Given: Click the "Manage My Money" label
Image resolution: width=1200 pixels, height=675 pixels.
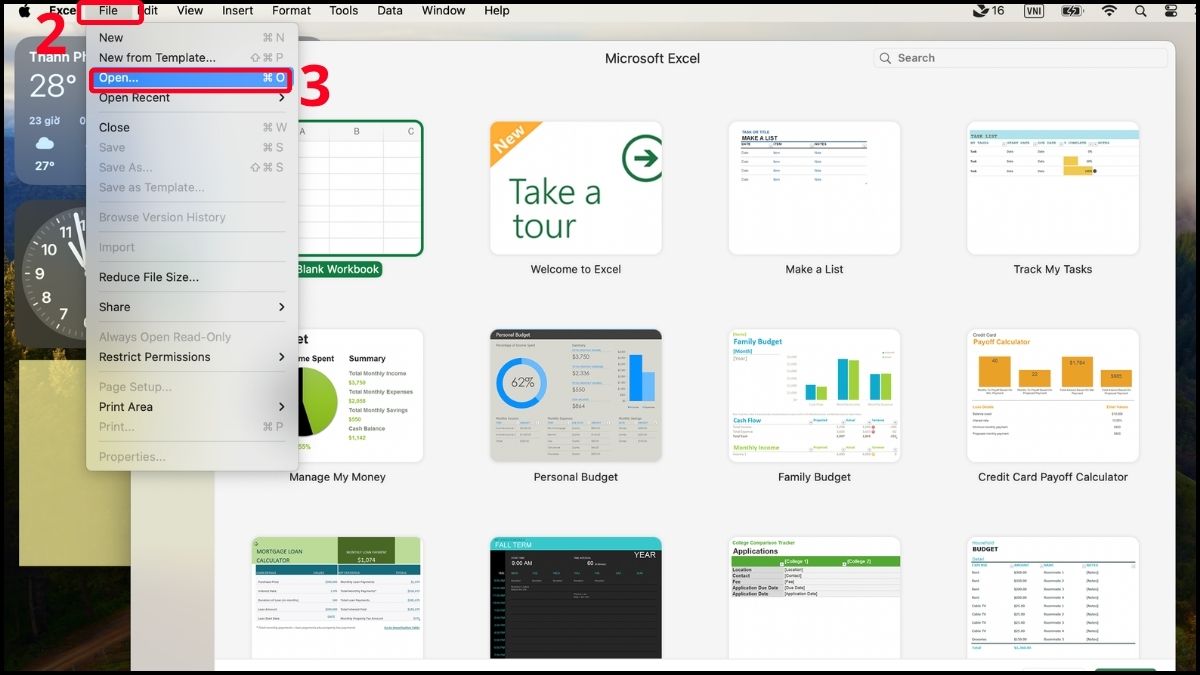Looking at the screenshot, I should (x=337, y=477).
